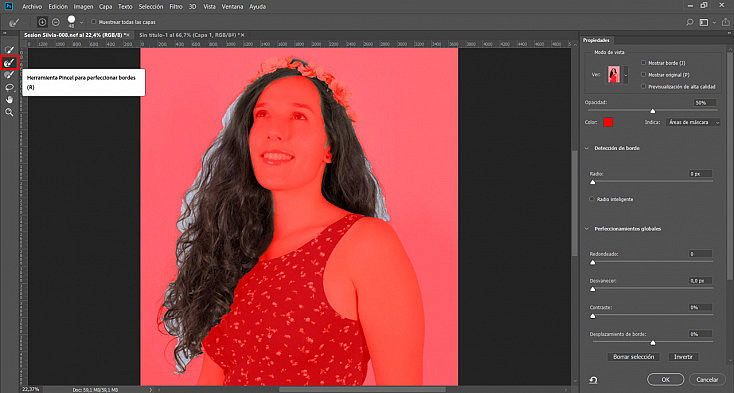Open the red overlay Color swatch

608,122
